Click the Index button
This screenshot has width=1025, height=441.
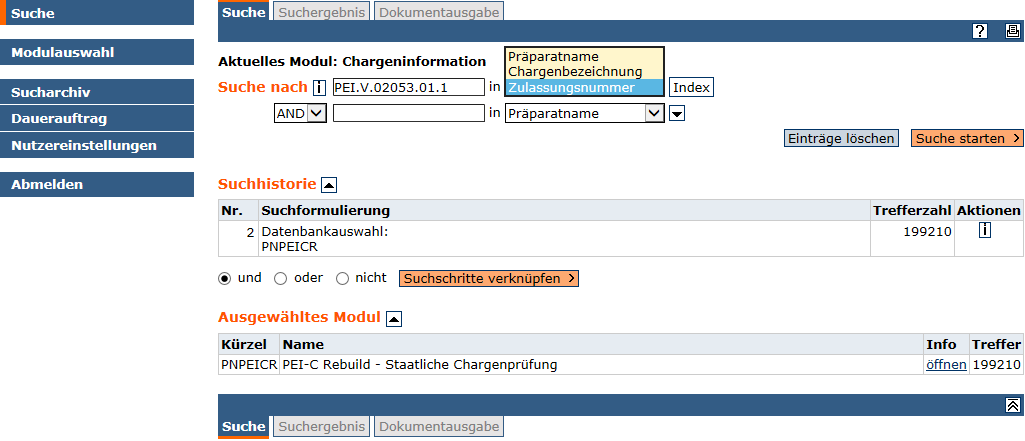click(691, 88)
